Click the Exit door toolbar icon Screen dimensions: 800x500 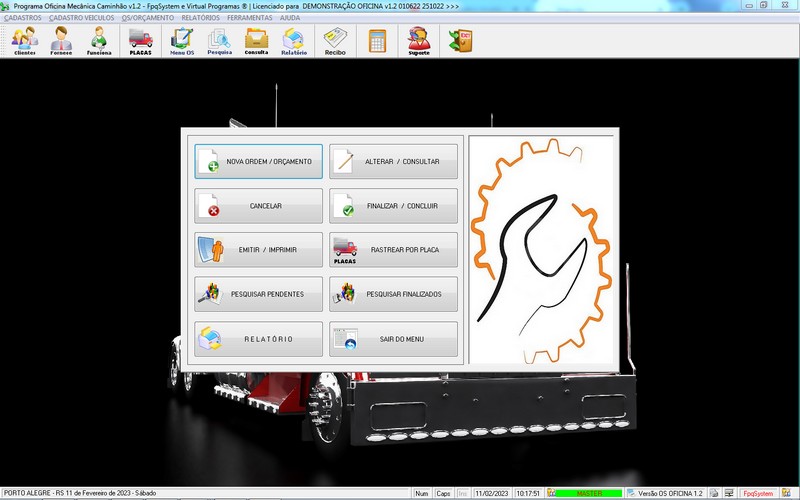461,41
